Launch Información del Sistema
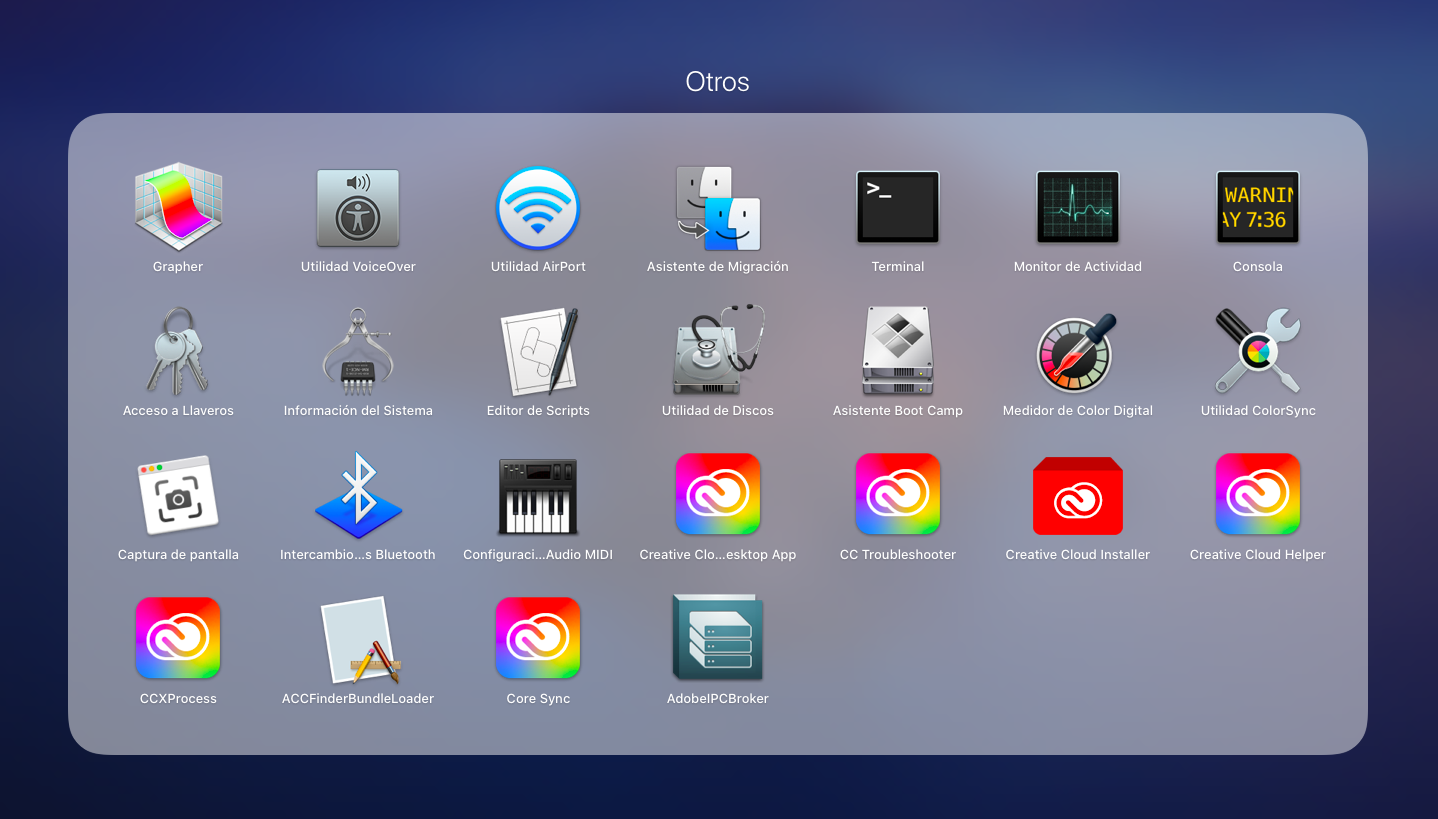The width and height of the screenshot is (1438, 819). [x=358, y=352]
